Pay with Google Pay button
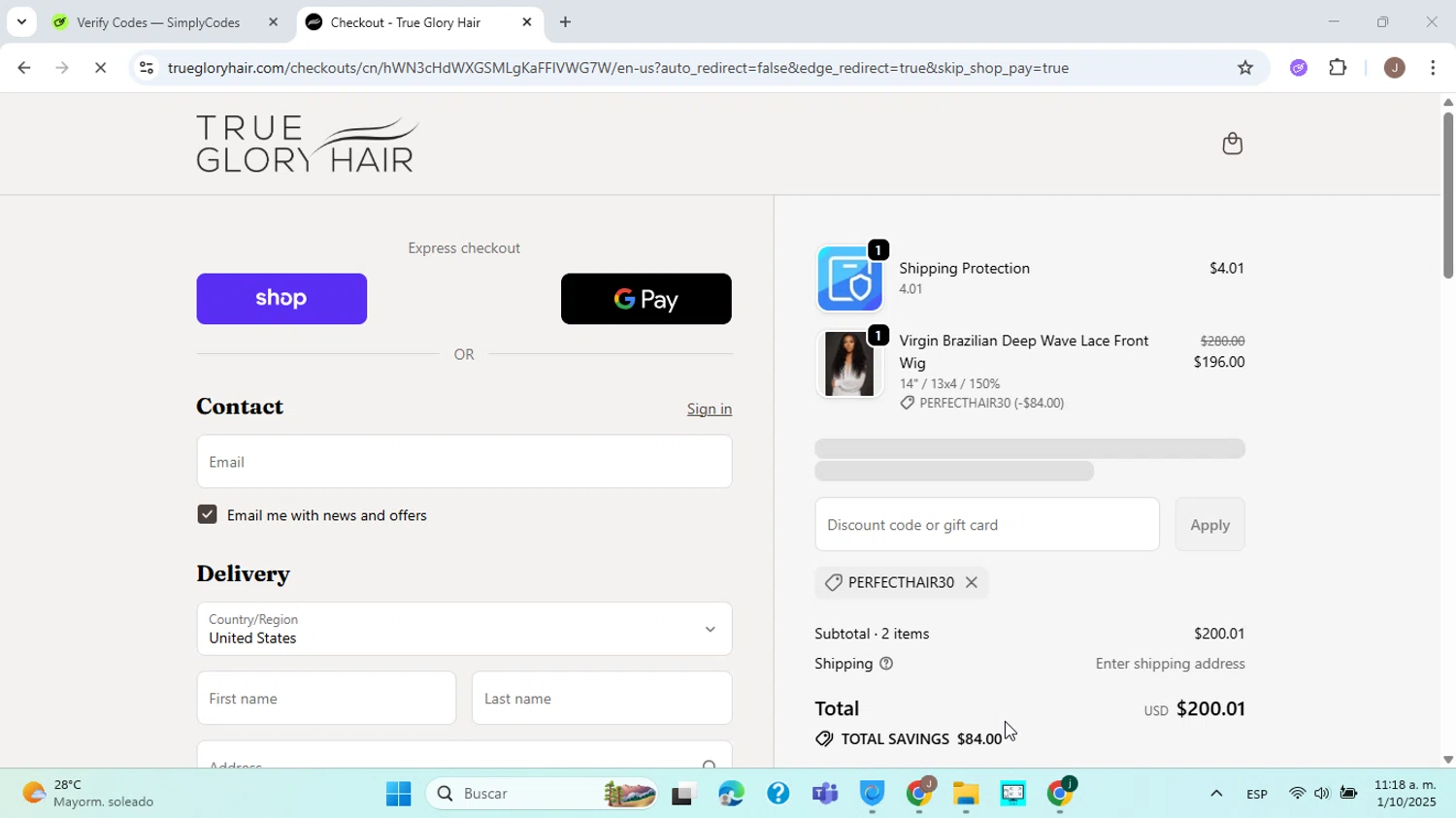 (646, 299)
